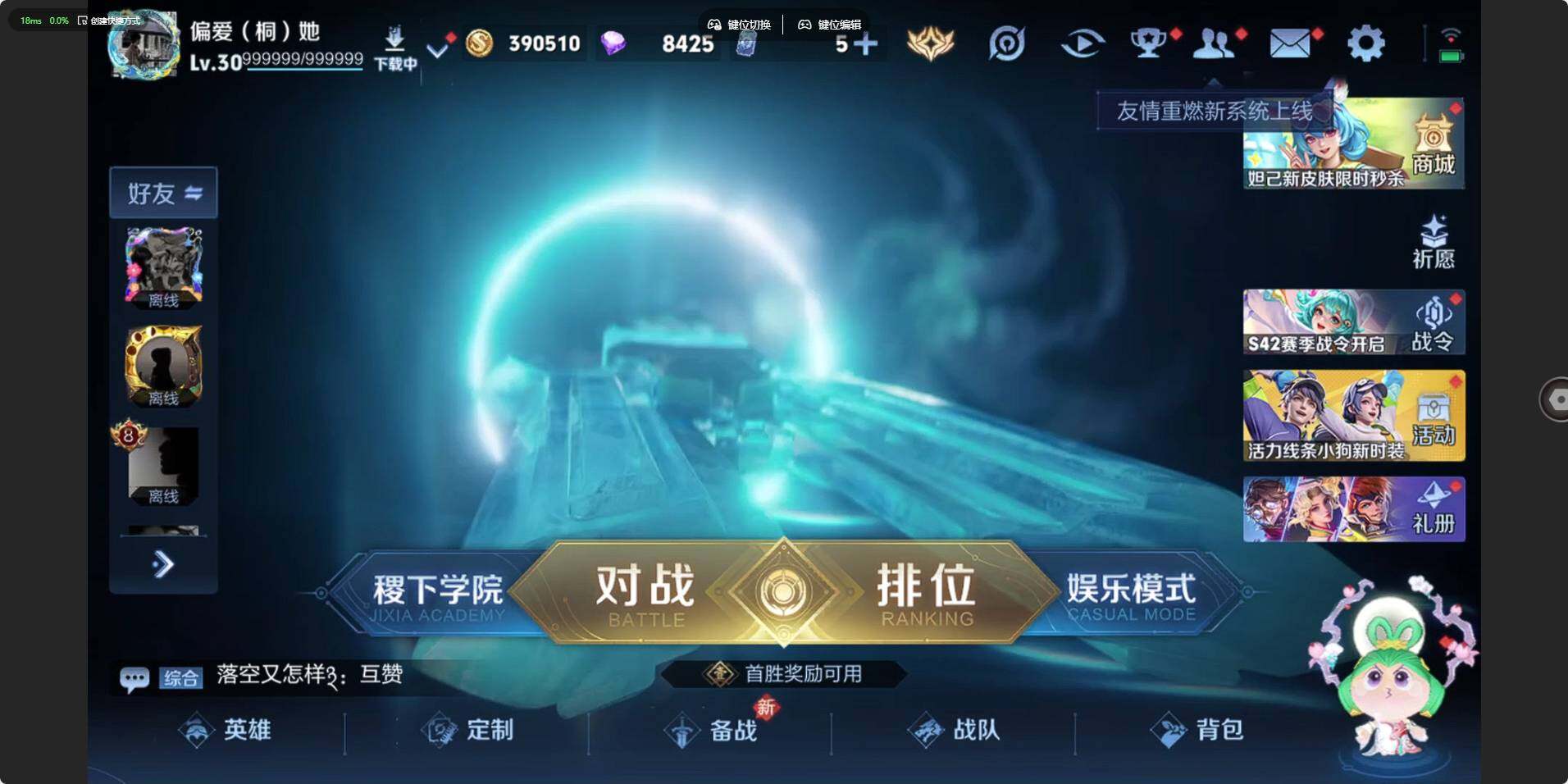1568x784 pixels.
Task: Expand friends panel with chevron arrow
Action: coord(163,564)
